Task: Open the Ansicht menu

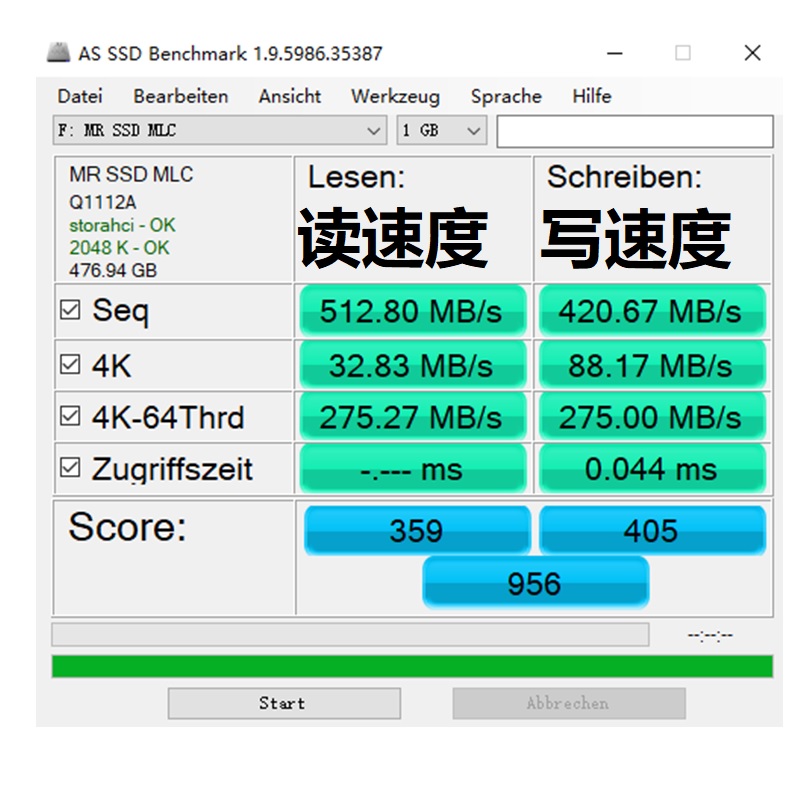Action: tap(289, 96)
